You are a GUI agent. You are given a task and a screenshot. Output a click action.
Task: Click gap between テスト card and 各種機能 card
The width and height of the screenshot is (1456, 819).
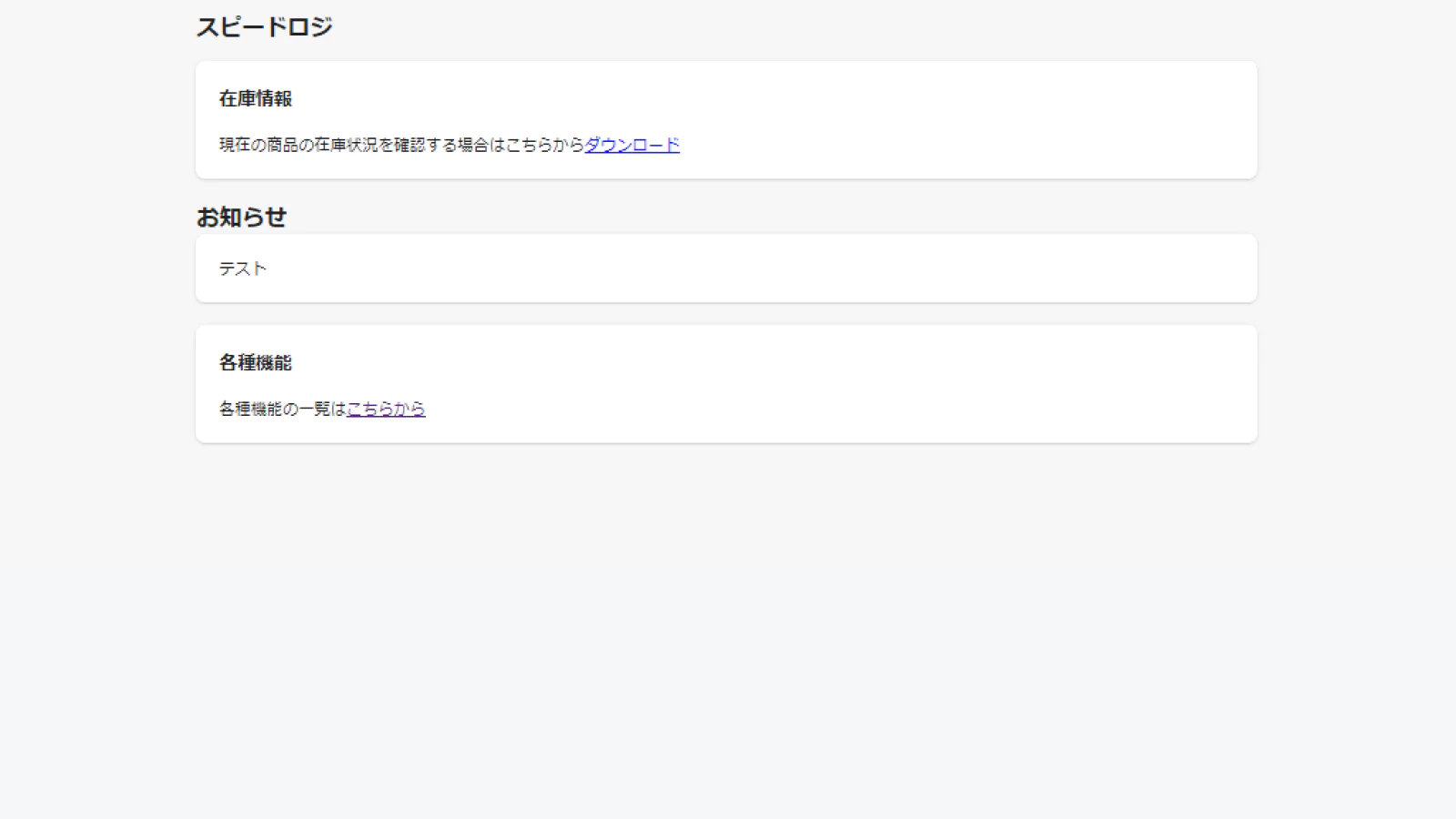point(728,314)
